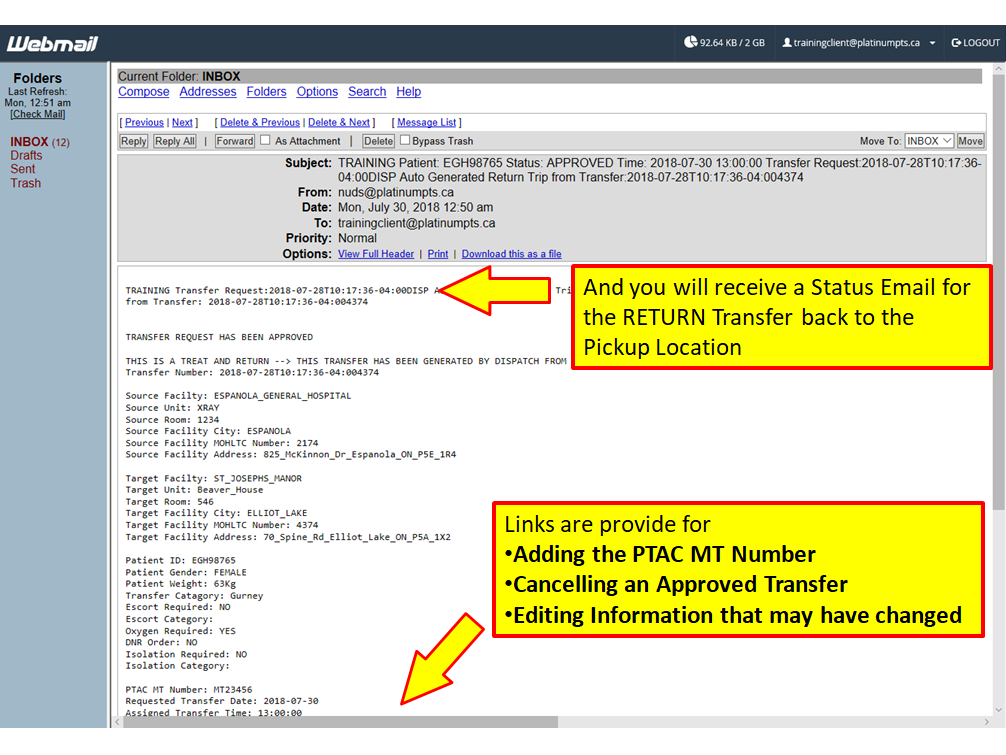Open the Trash folder in the sidebar
This screenshot has width=1006, height=755.
26,184
